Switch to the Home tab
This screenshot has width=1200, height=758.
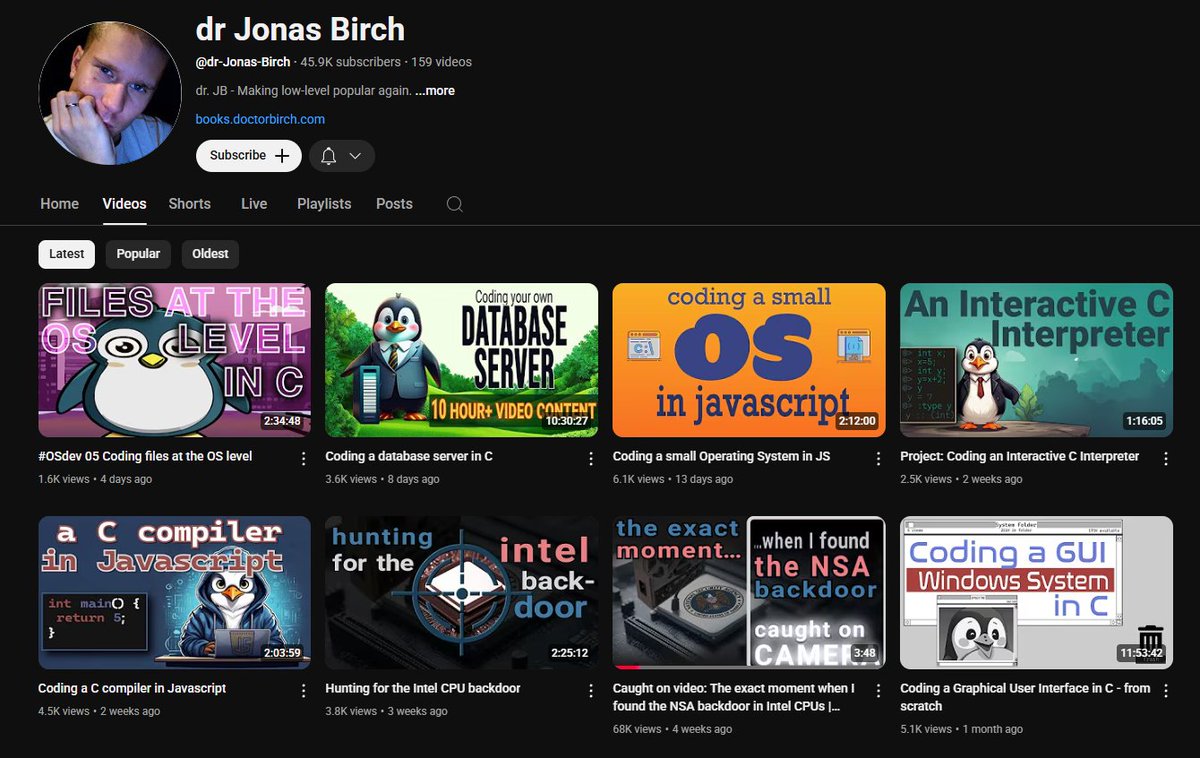point(60,204)
